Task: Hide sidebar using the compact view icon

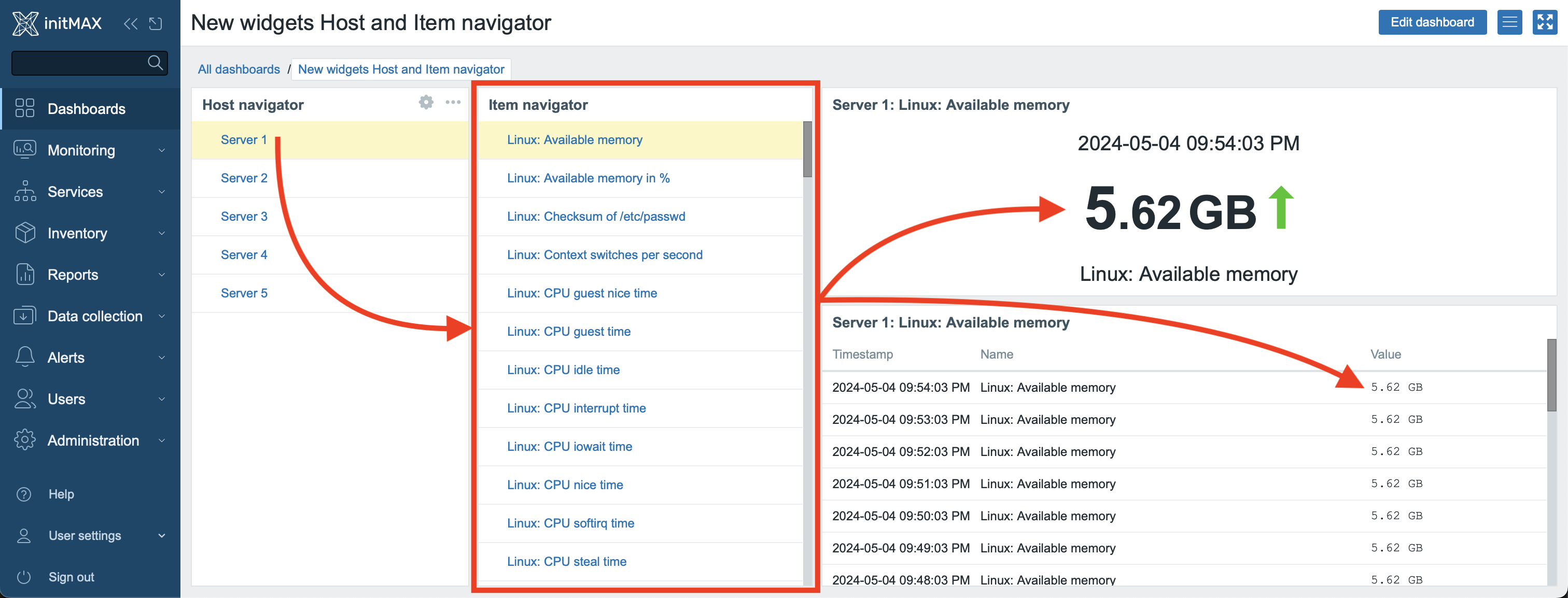Action: tap(156, 24)
